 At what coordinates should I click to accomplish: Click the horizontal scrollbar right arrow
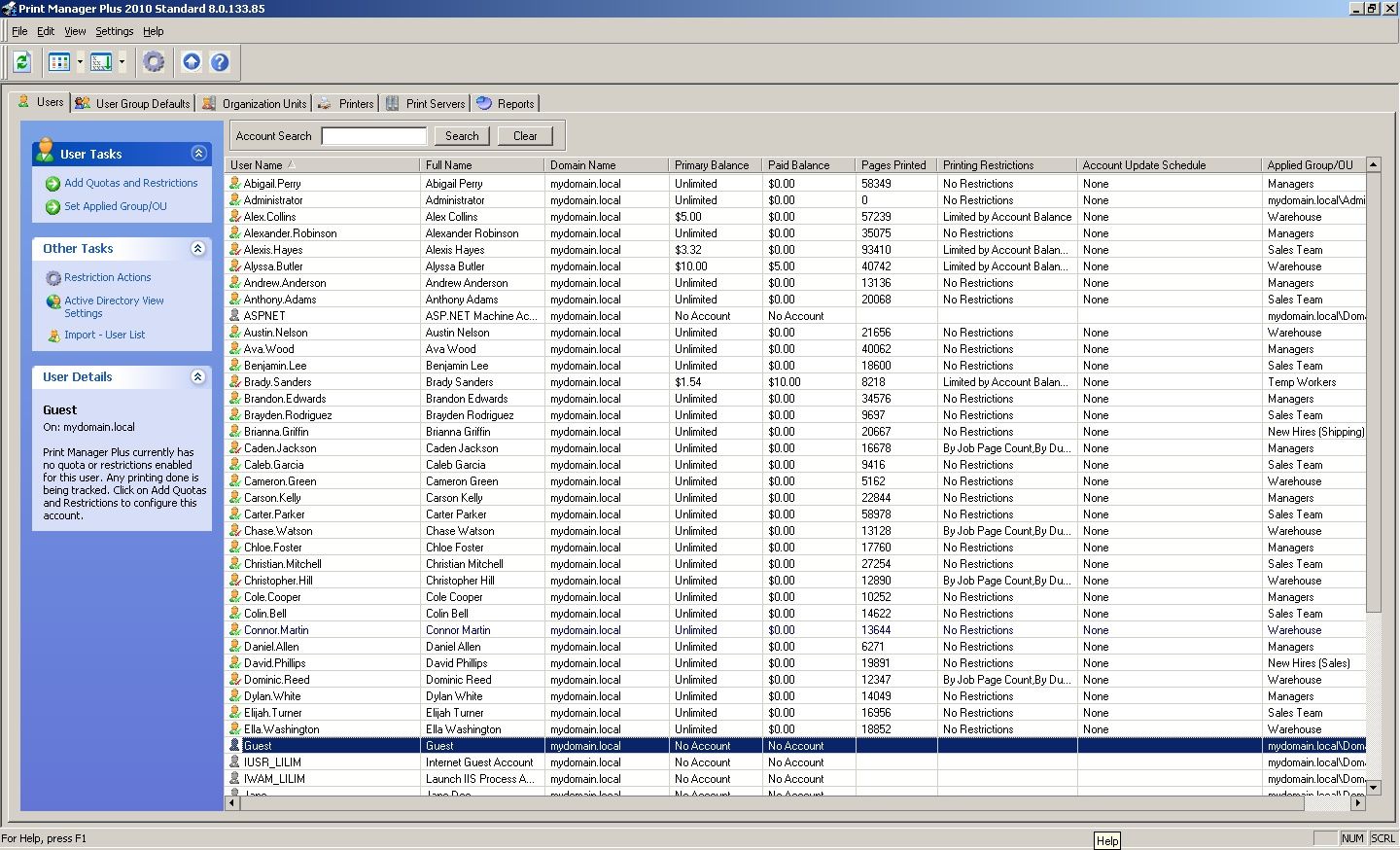pyautogui.click(x=1358, y=803)
